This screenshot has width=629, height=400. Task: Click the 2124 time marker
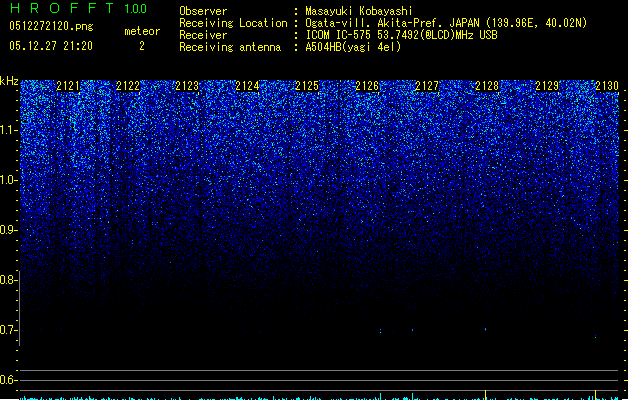247,86
